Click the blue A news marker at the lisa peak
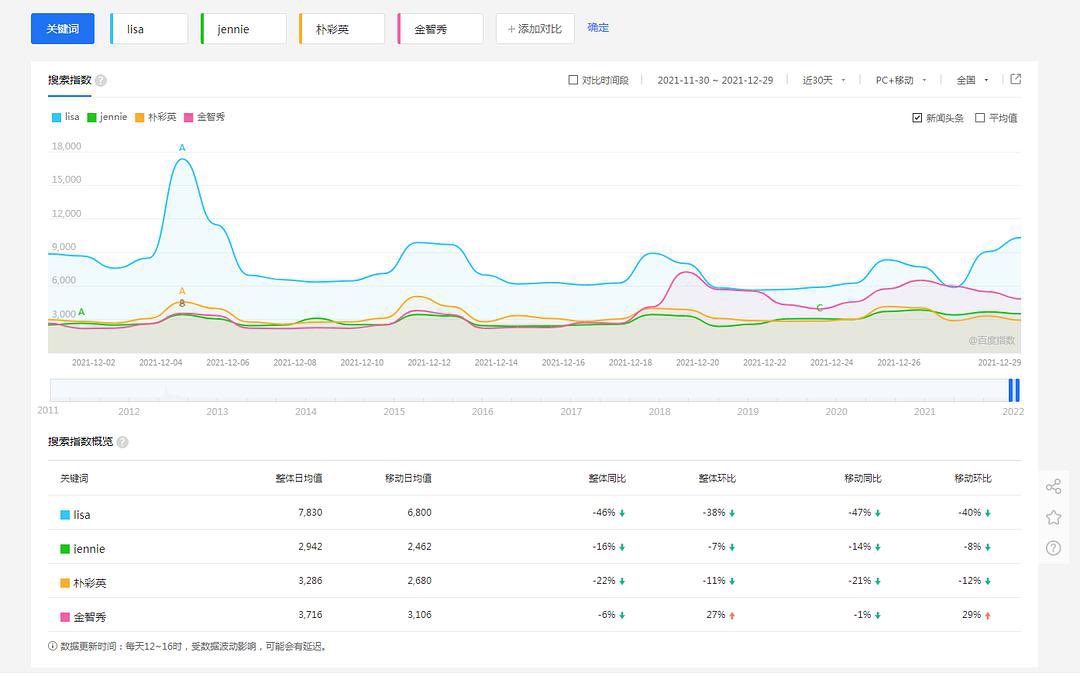The height and width of the screenshot is (676, 1080). tap(182, 147)
